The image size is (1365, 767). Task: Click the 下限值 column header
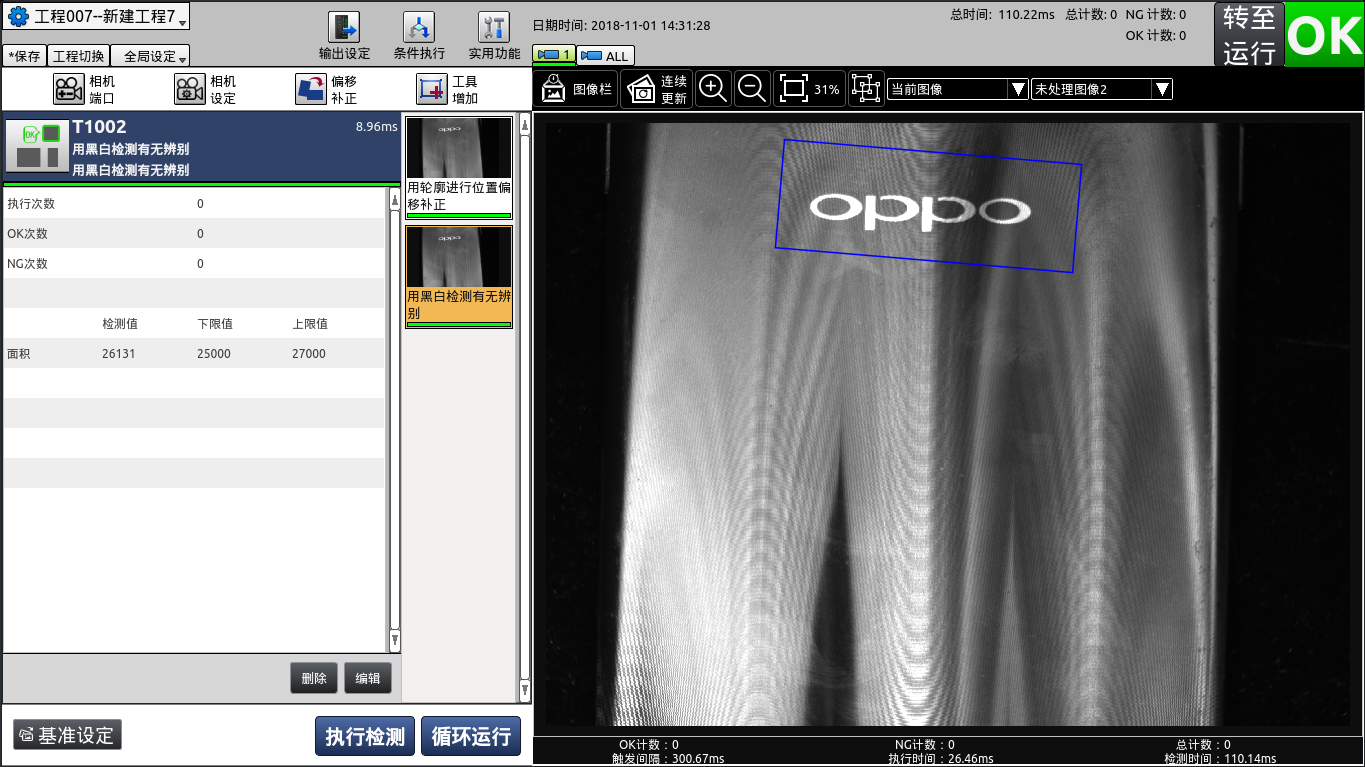215,324
